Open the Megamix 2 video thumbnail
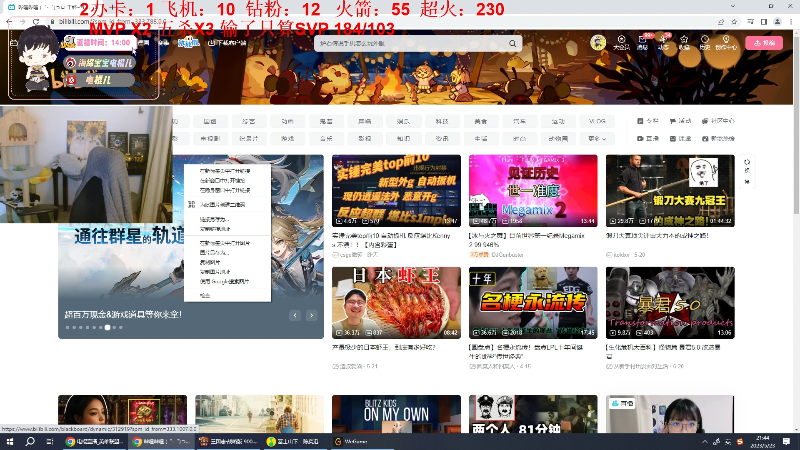Image resolution: width=800 pixels, height=450 pixels. point(533,191)
